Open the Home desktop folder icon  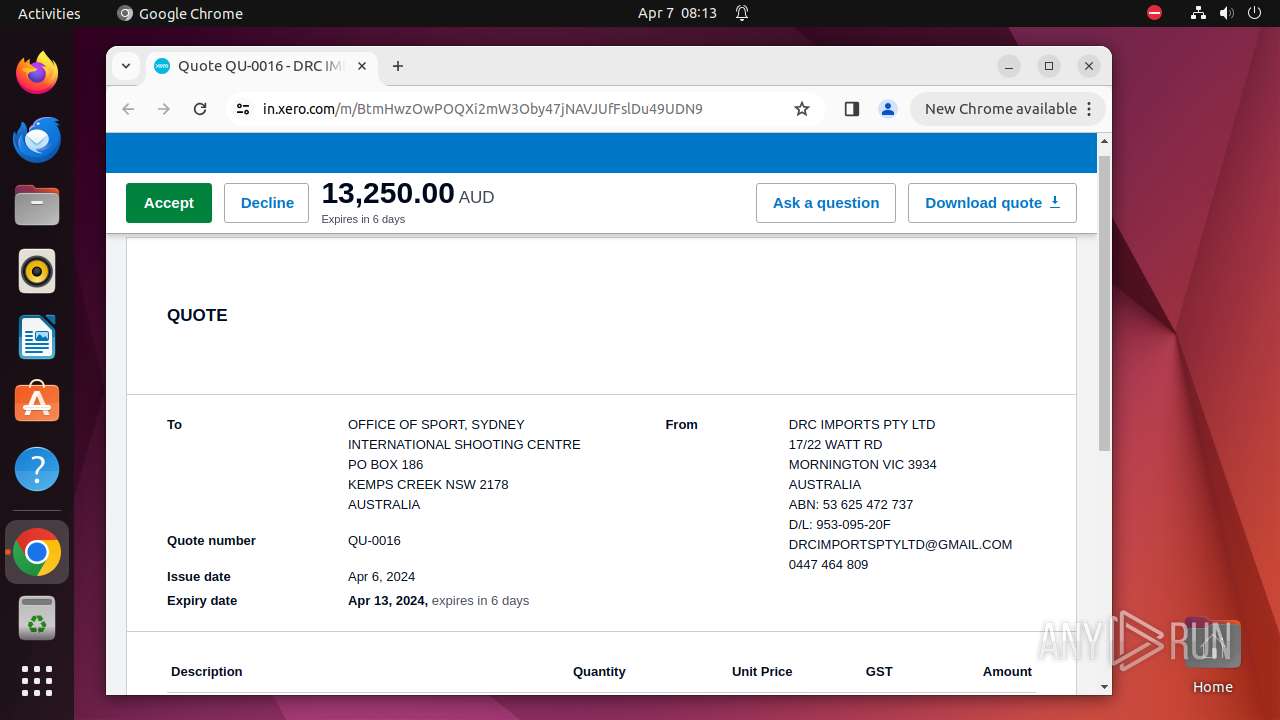pyautogui.click(x=1212, y=656)
